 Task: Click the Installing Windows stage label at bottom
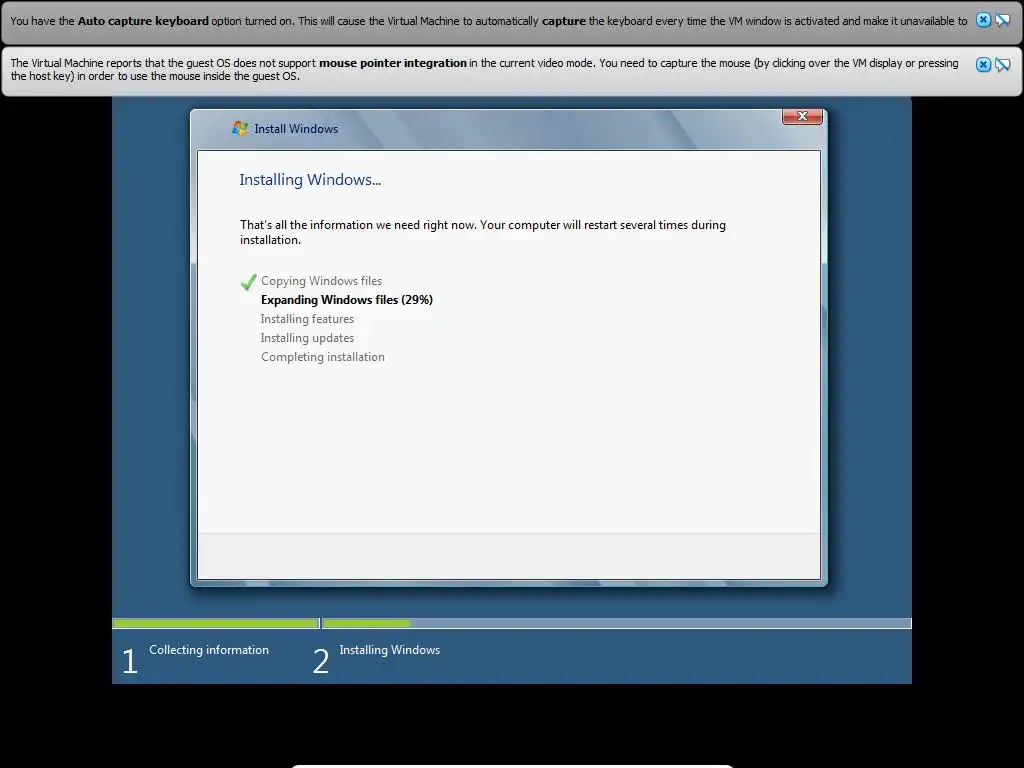390,650
